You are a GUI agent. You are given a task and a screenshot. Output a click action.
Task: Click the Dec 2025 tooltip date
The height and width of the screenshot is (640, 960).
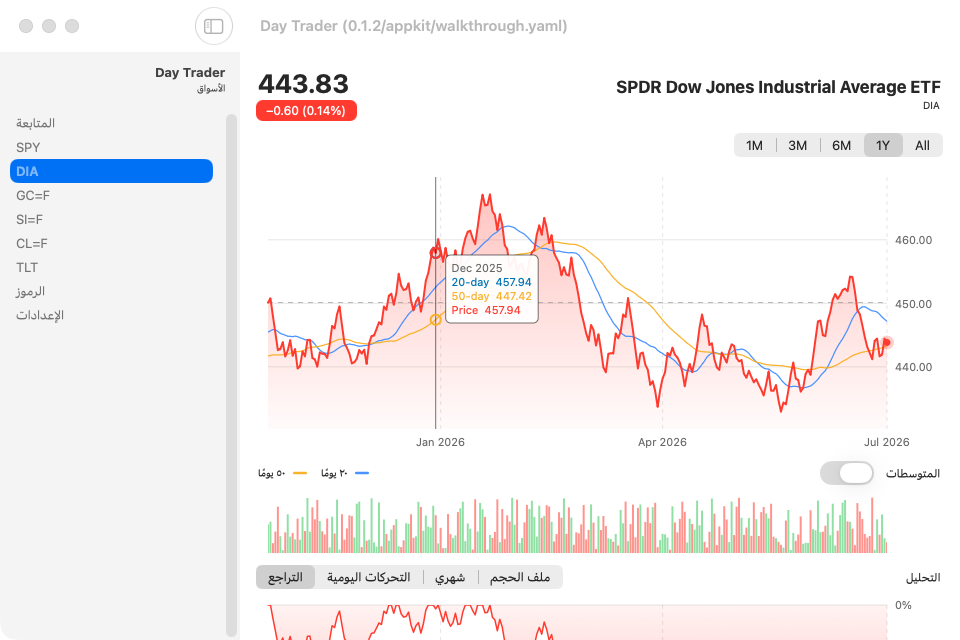(477, 268)
